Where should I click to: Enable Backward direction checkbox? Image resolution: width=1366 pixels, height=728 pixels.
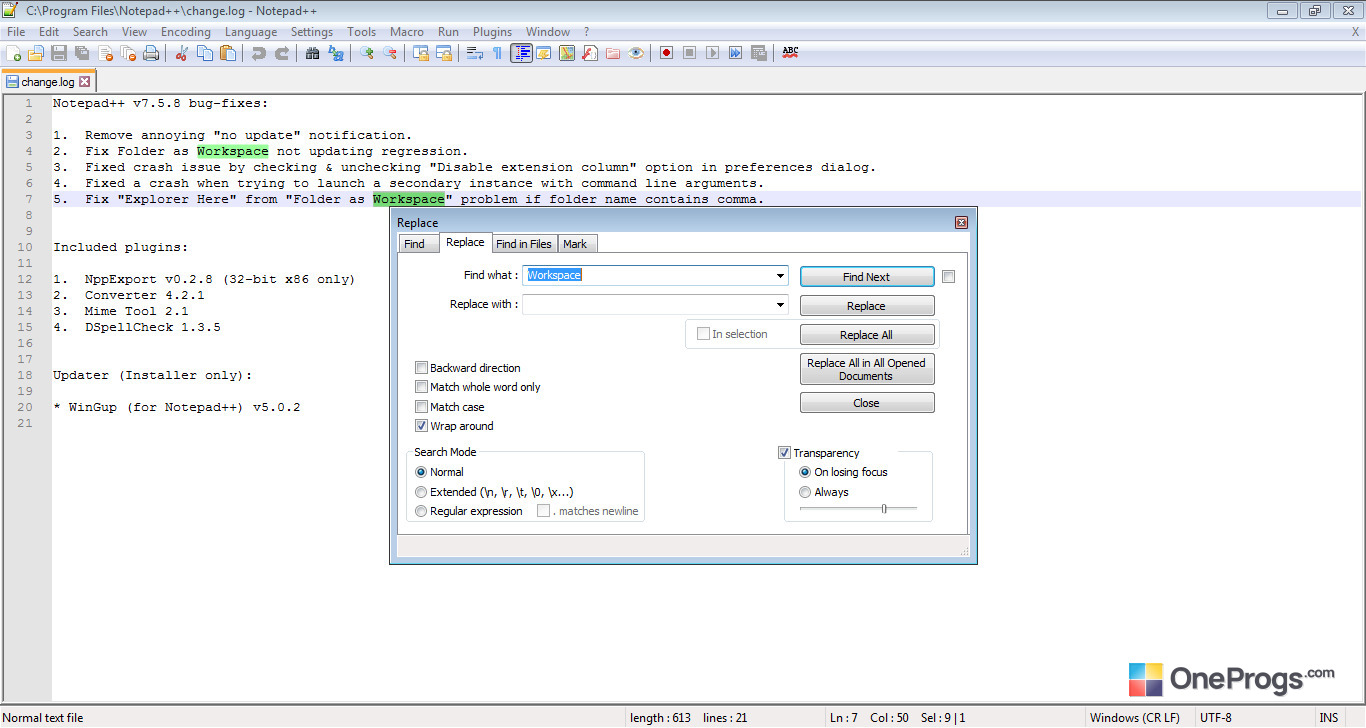pyautogui.click(x=422, y=368)
